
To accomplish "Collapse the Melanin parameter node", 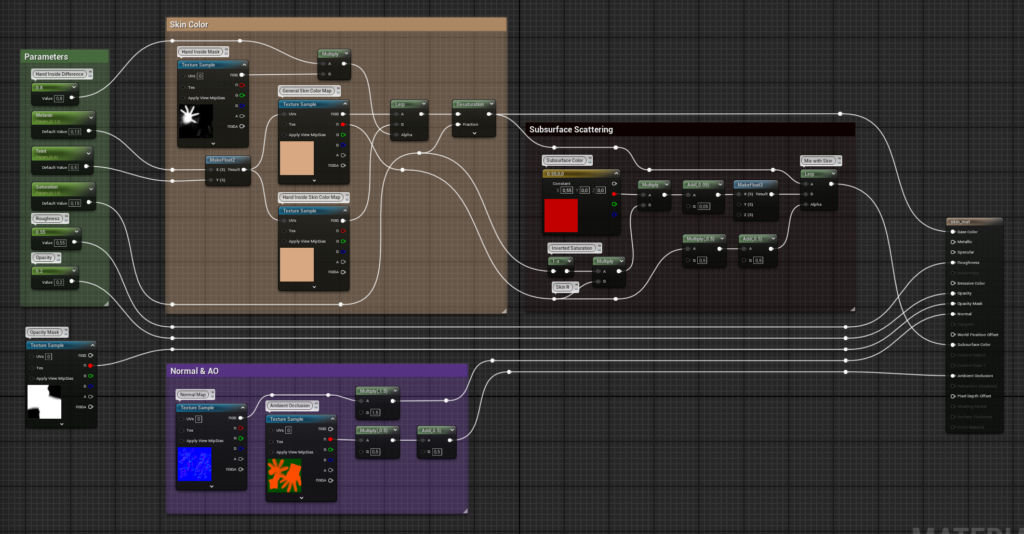I will (x=89, y=117).
